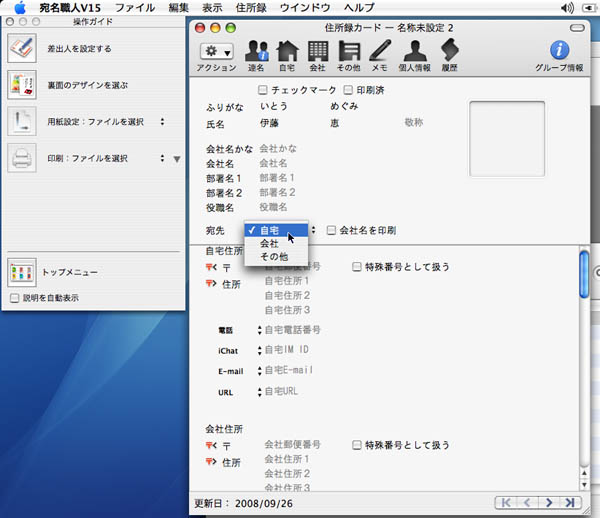Open the アクション gear menu
The height and width of the screenshot is (518, 600).
point(216,52)
